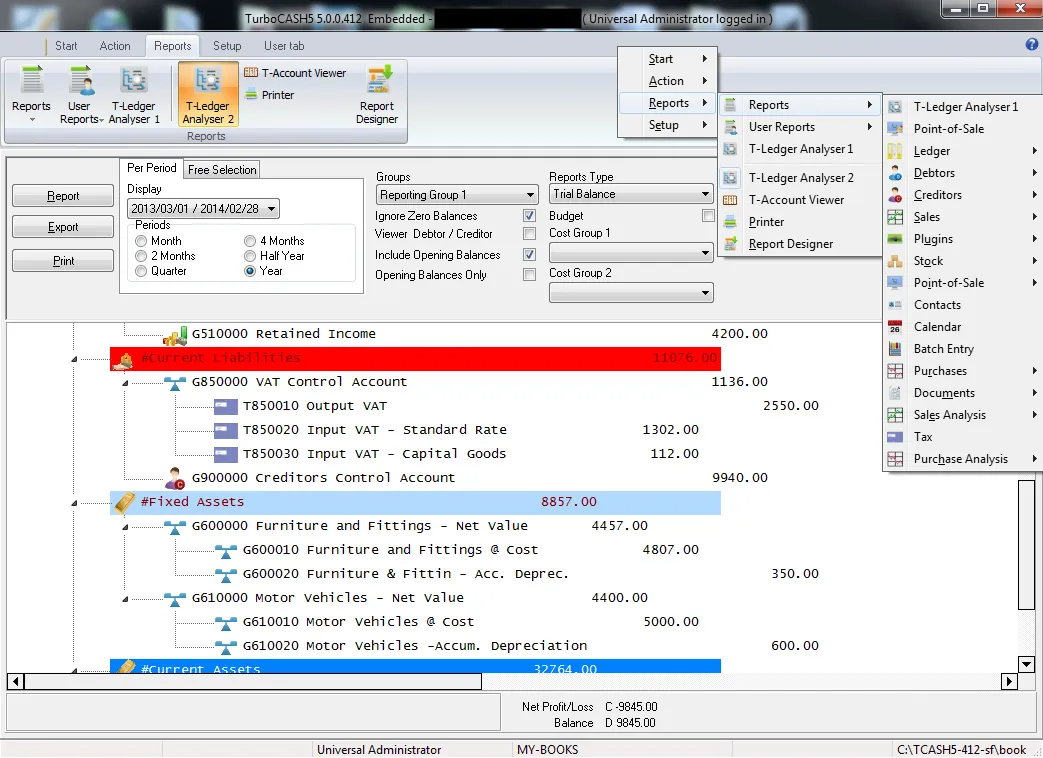The image size is (1043, 758).
Task: Select the Month period radio button
Action: click(x=140, y=241)
